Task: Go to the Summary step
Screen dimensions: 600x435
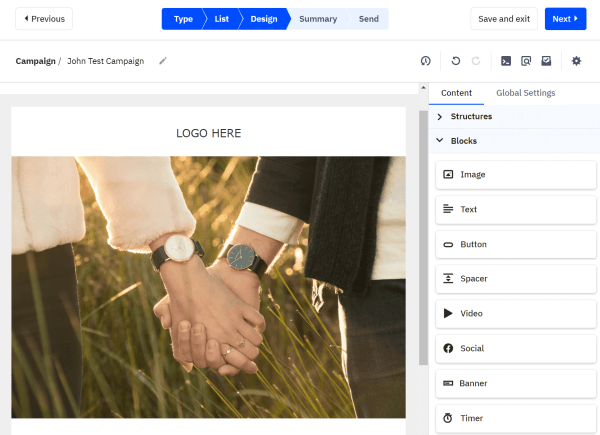Action: tap(318, 19)
